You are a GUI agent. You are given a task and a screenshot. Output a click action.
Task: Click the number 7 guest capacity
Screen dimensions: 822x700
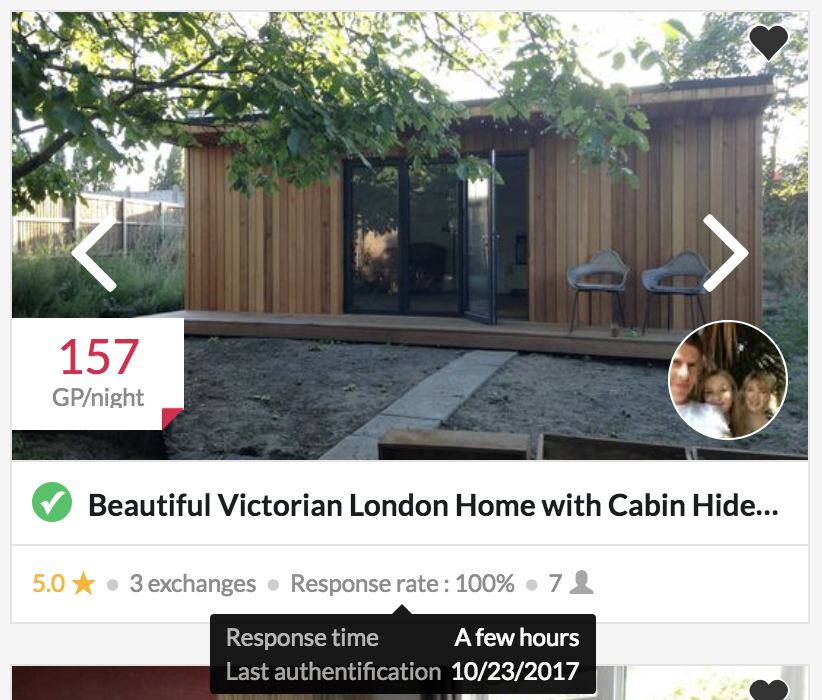(555, 584)
